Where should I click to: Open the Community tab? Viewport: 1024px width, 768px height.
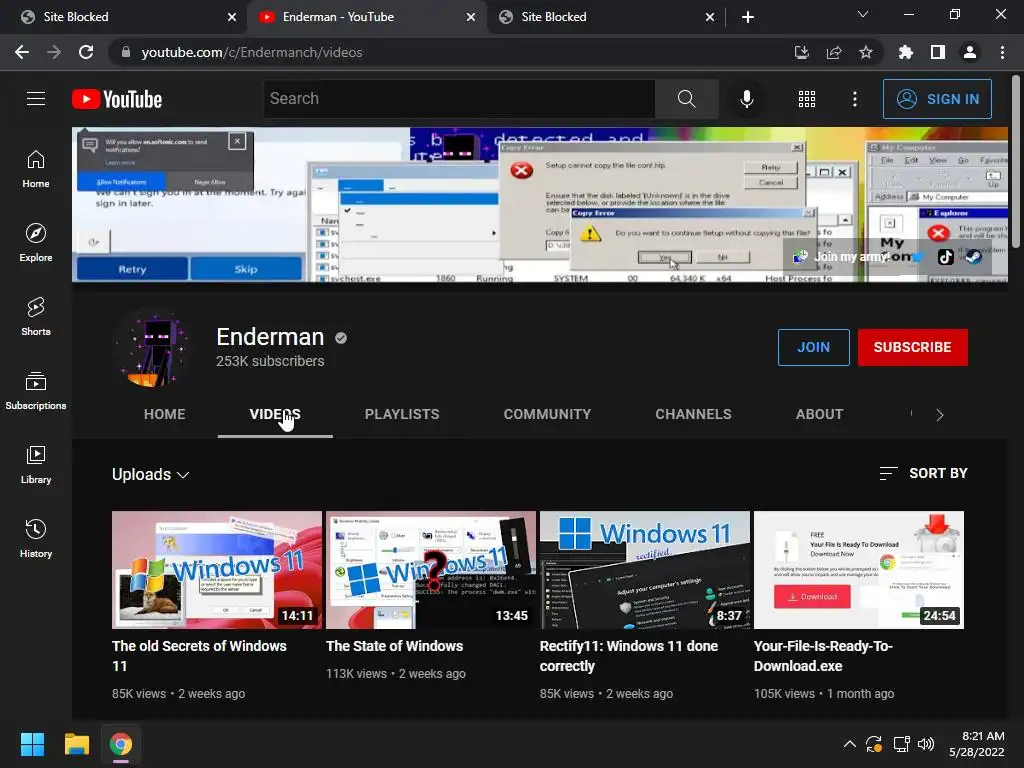[x=547, y=414]
